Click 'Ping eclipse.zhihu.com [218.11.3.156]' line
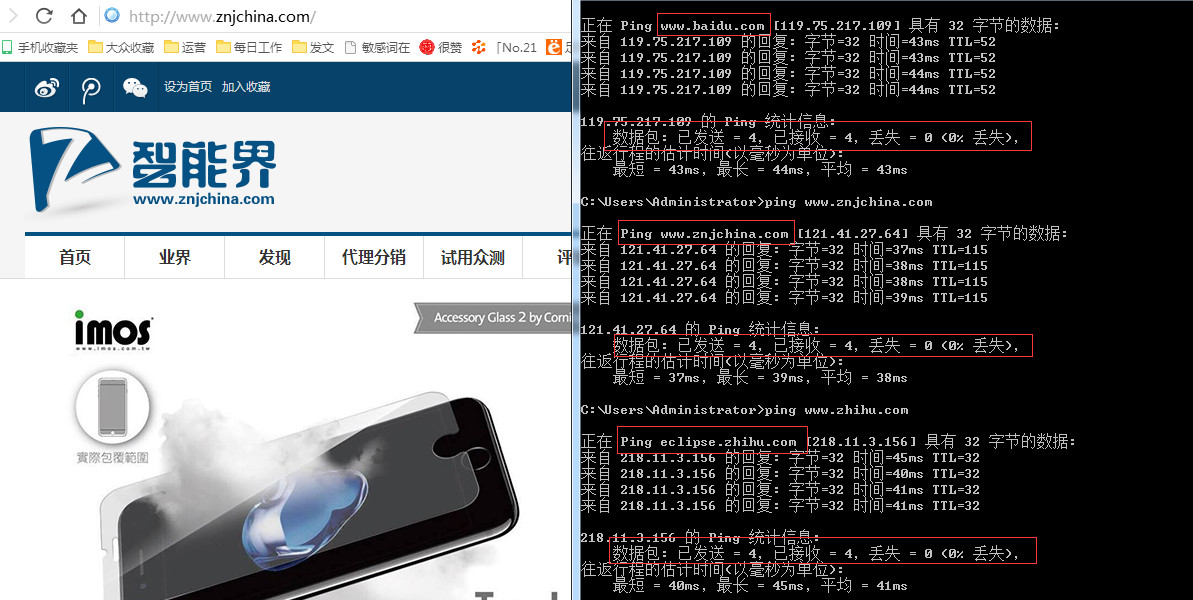The width and height of the screenshot is (1193, 600). pyautogui.click(x=828, y=441)
